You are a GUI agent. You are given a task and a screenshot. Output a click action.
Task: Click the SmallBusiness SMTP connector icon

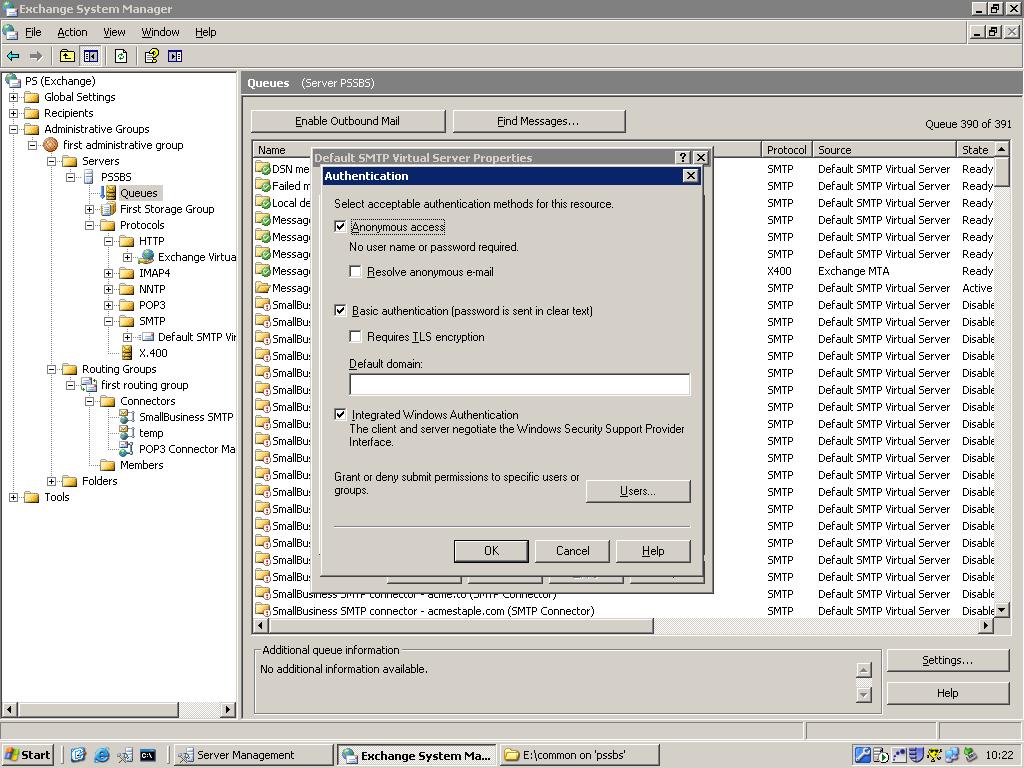point(127,417)
